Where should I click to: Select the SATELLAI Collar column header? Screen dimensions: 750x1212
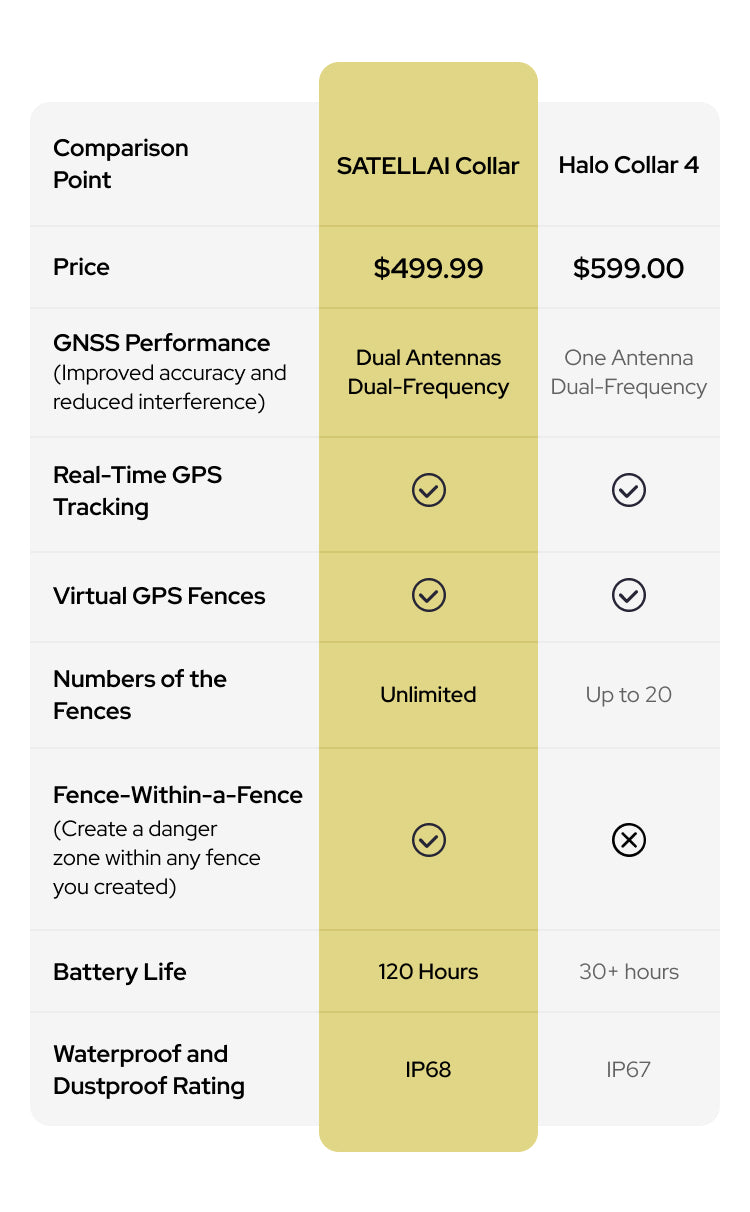click(428, 166)
